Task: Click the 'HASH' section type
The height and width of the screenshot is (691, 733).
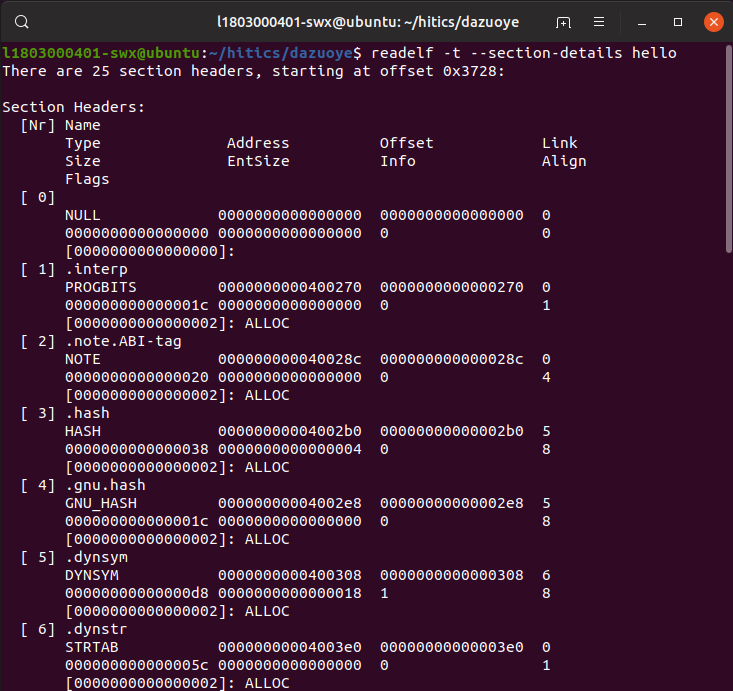Action: pyautogui.click(x=83, y=432)
